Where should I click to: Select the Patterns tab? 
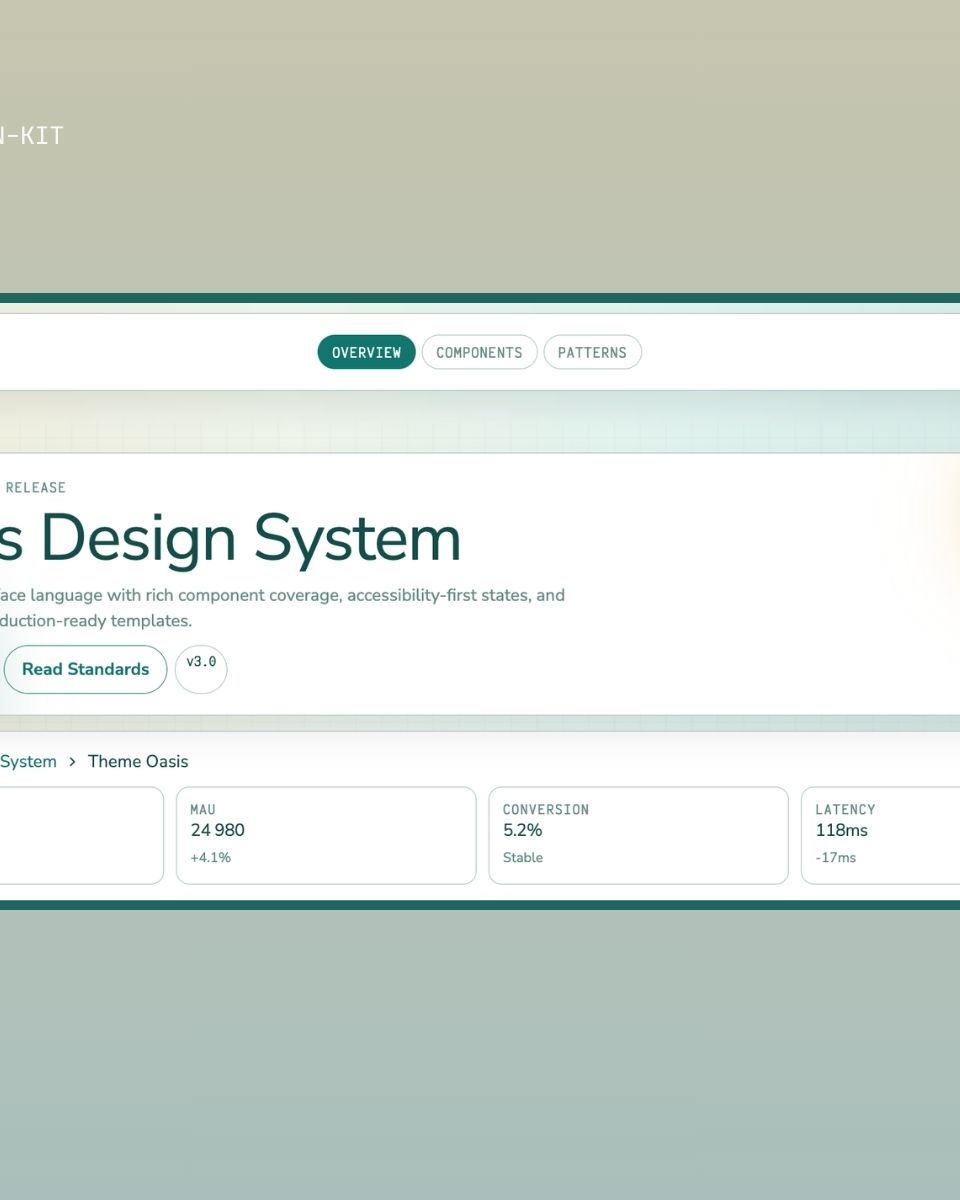click(x=592, y=352)
